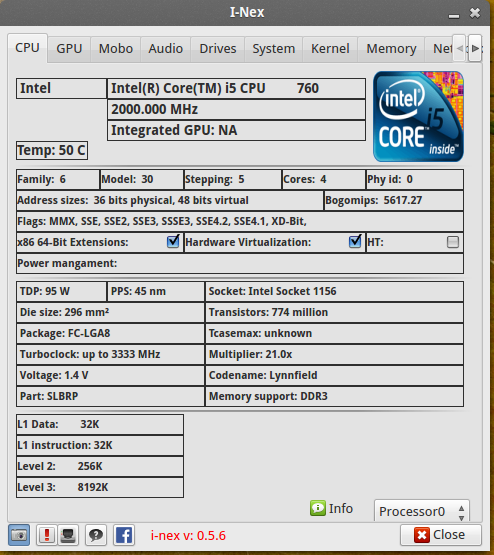Click Socket: Intel Socket 1156 cell
This screenshot has height=555, width=494.
[x=334, y=292]
